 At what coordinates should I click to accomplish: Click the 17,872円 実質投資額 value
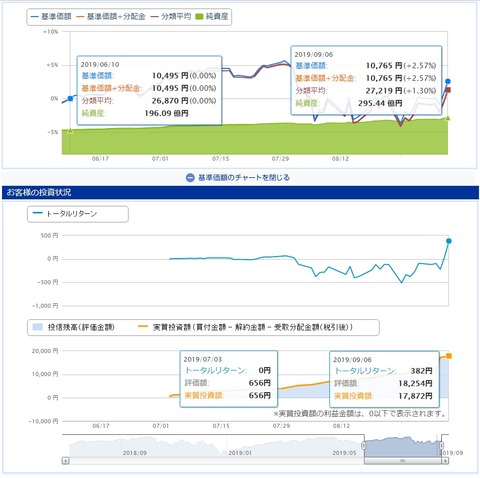(415, 396)
